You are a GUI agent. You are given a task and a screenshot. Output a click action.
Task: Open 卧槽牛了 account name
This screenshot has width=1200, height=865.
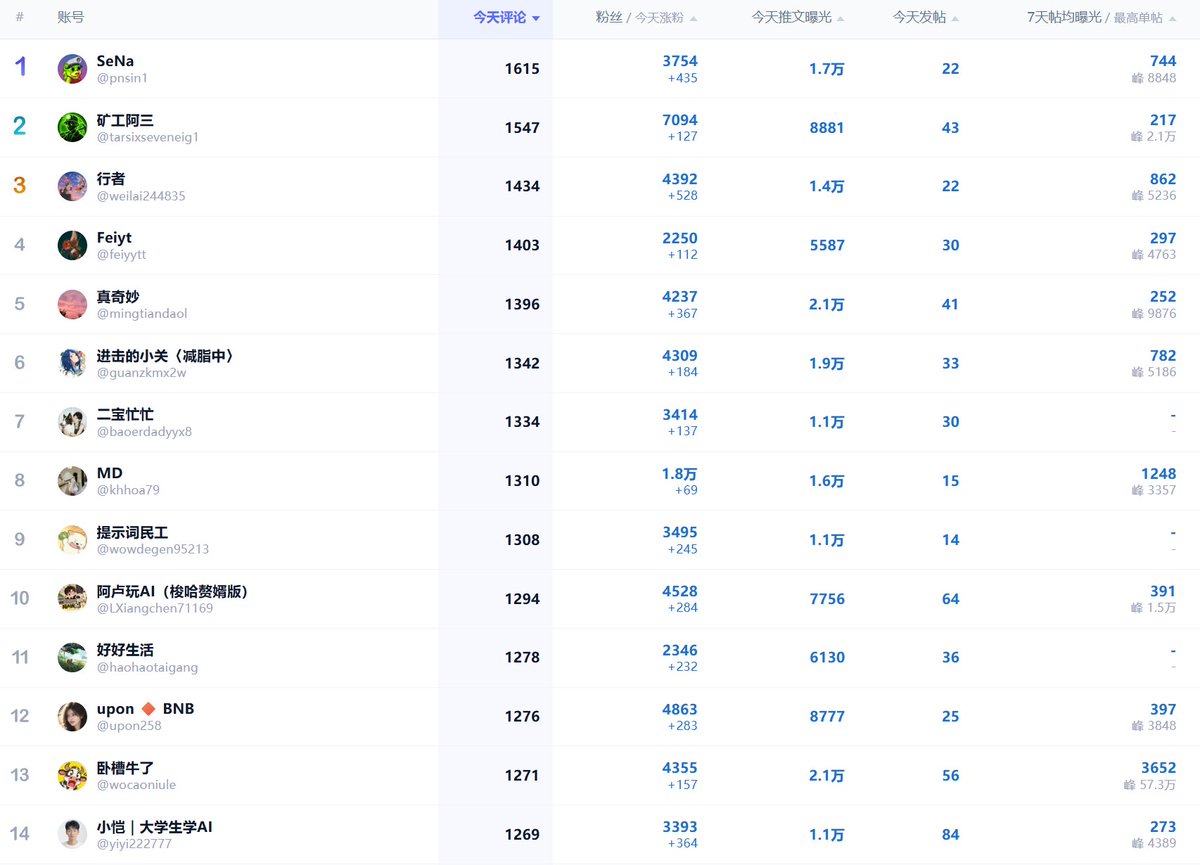[x=125, y=768]
